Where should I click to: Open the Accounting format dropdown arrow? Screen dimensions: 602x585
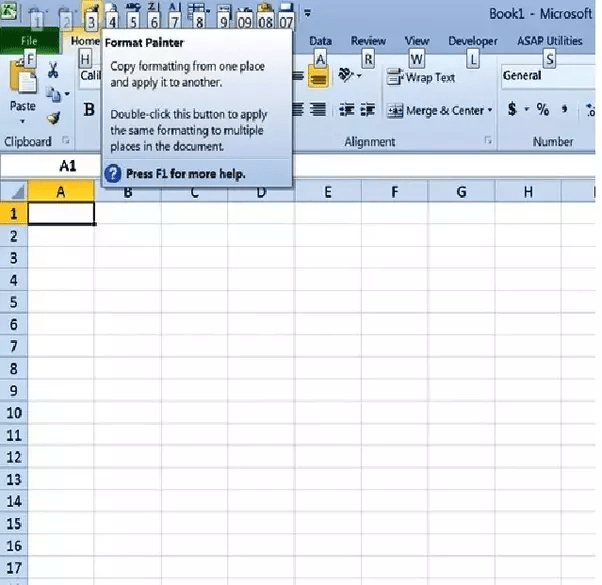[x=527, y=109]
